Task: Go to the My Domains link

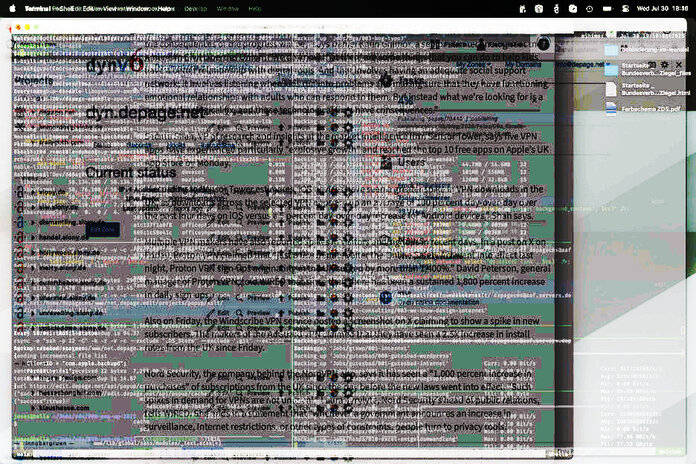Action: click(x=523, y=65)
